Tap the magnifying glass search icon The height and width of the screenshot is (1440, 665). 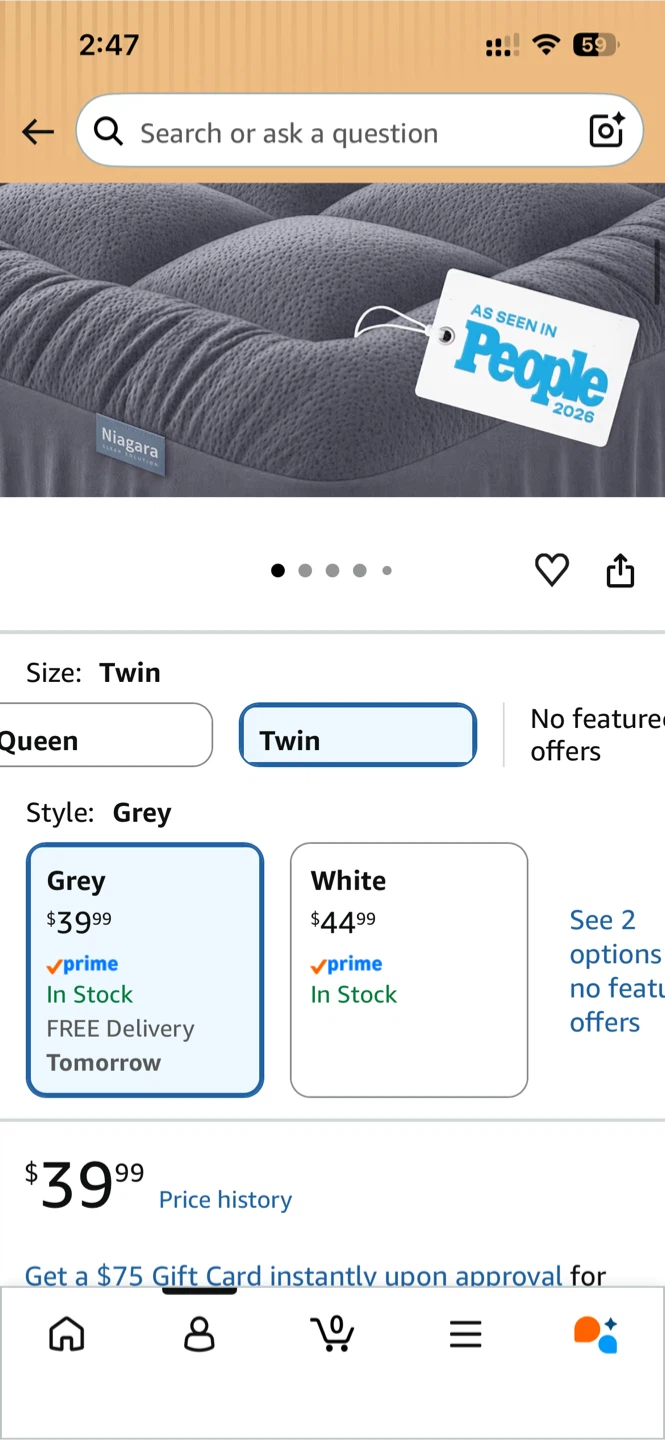108,131
